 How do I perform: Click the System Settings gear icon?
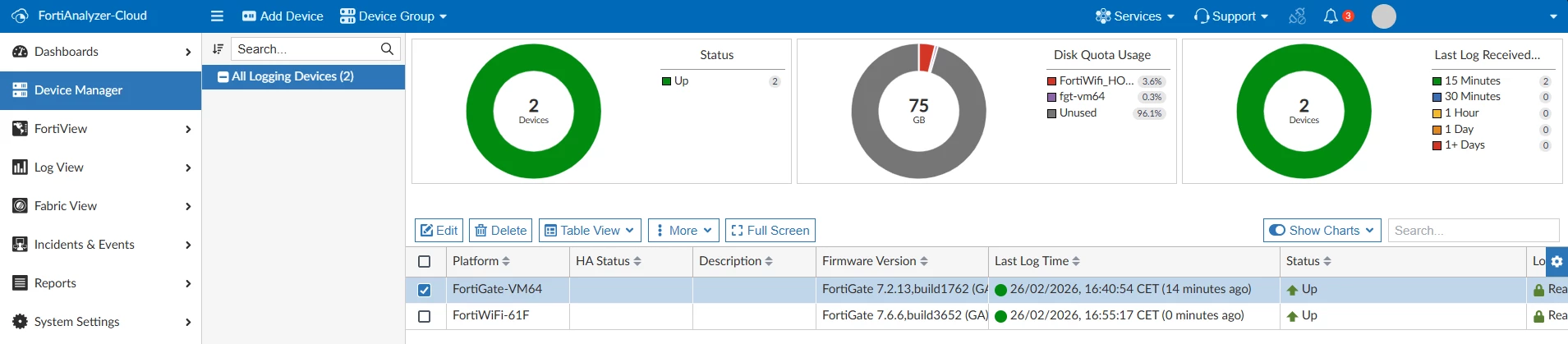tap(20, 322)
